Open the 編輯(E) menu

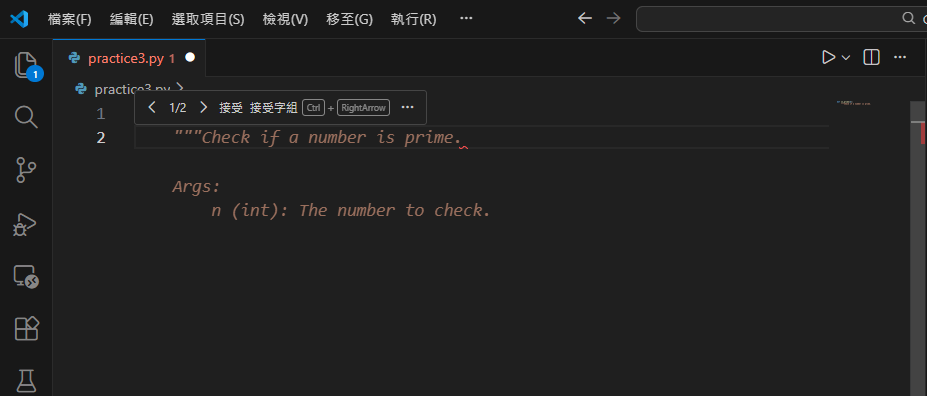(131, 20)
